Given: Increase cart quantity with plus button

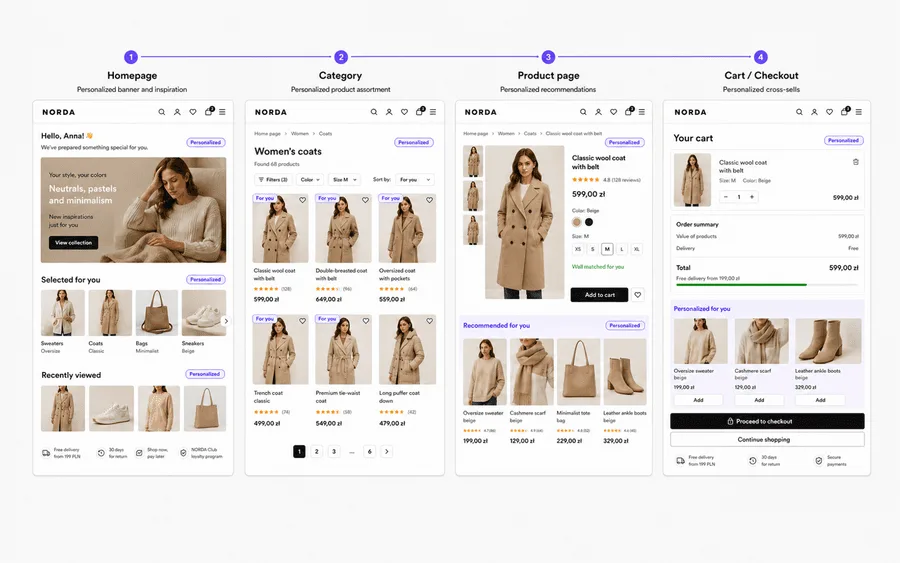Looking at the screenshot, I should click(x=752, y=197).
